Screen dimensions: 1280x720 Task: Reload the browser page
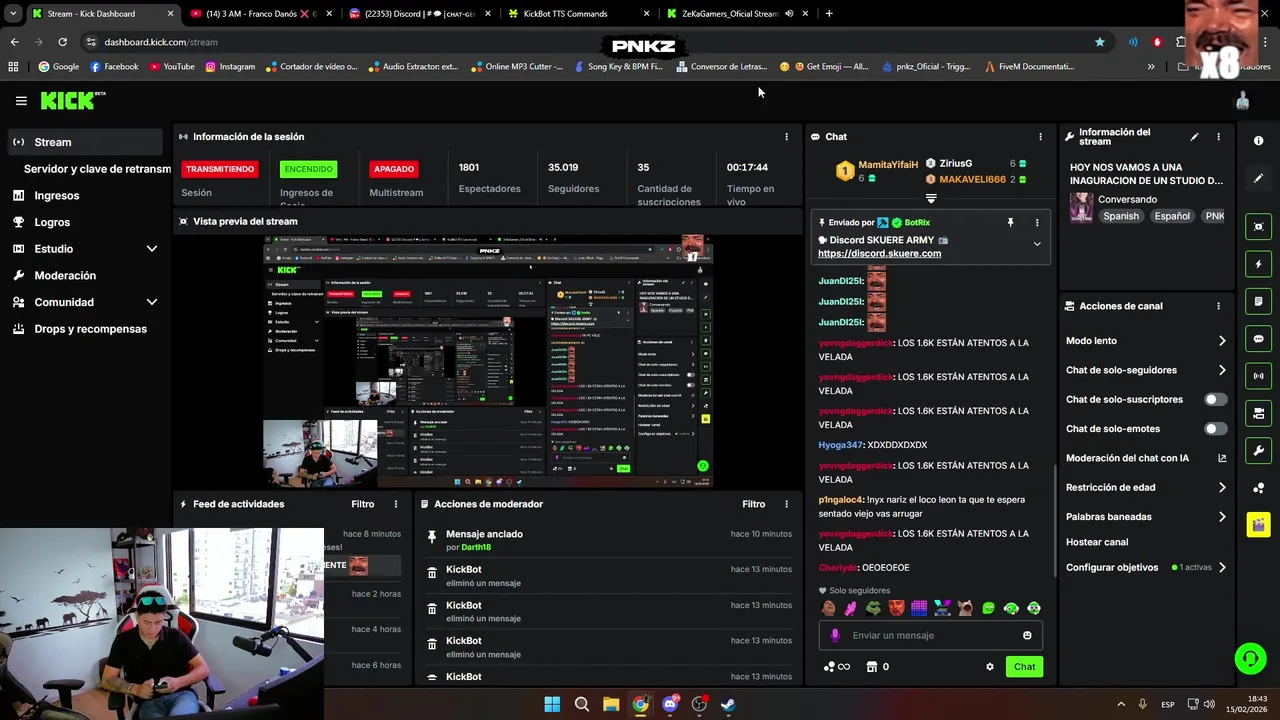(62, 42)
